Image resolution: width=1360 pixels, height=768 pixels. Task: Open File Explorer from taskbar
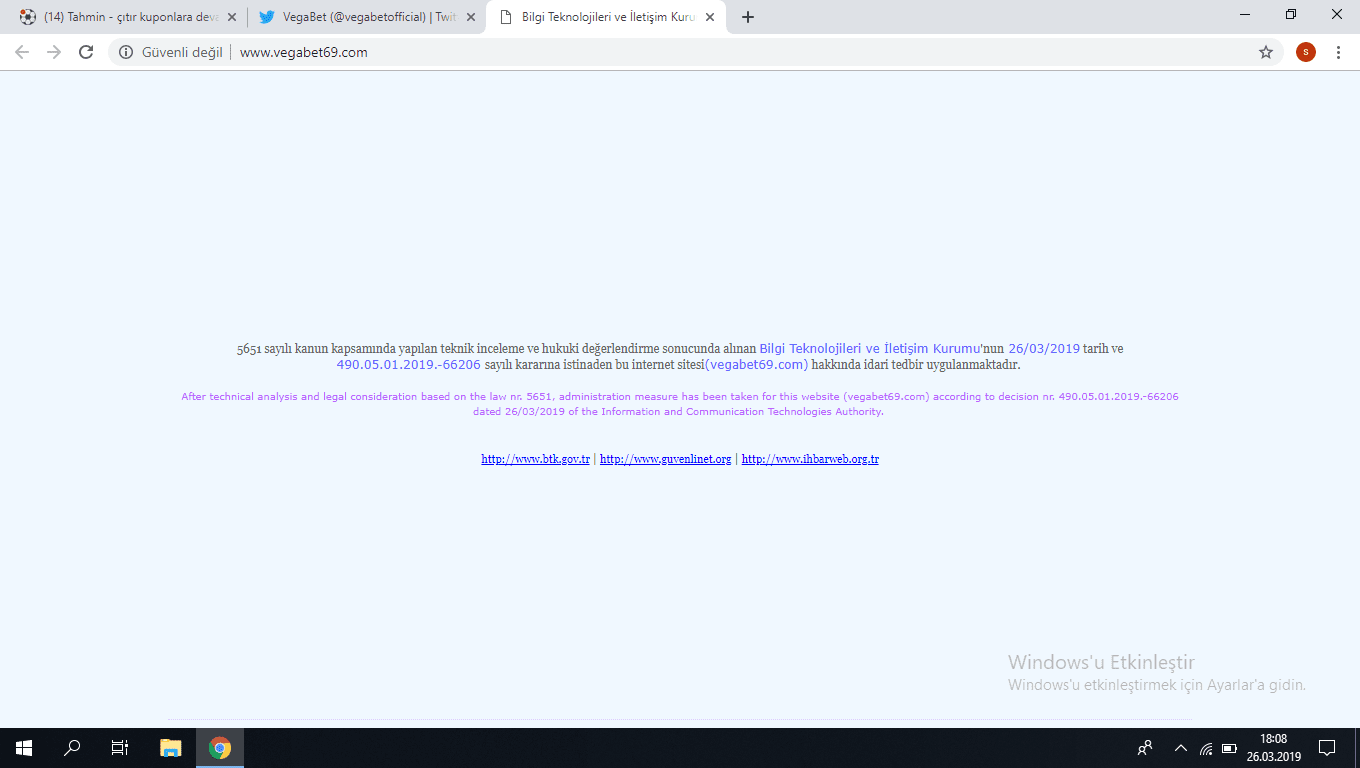click(x=171, y=748)
